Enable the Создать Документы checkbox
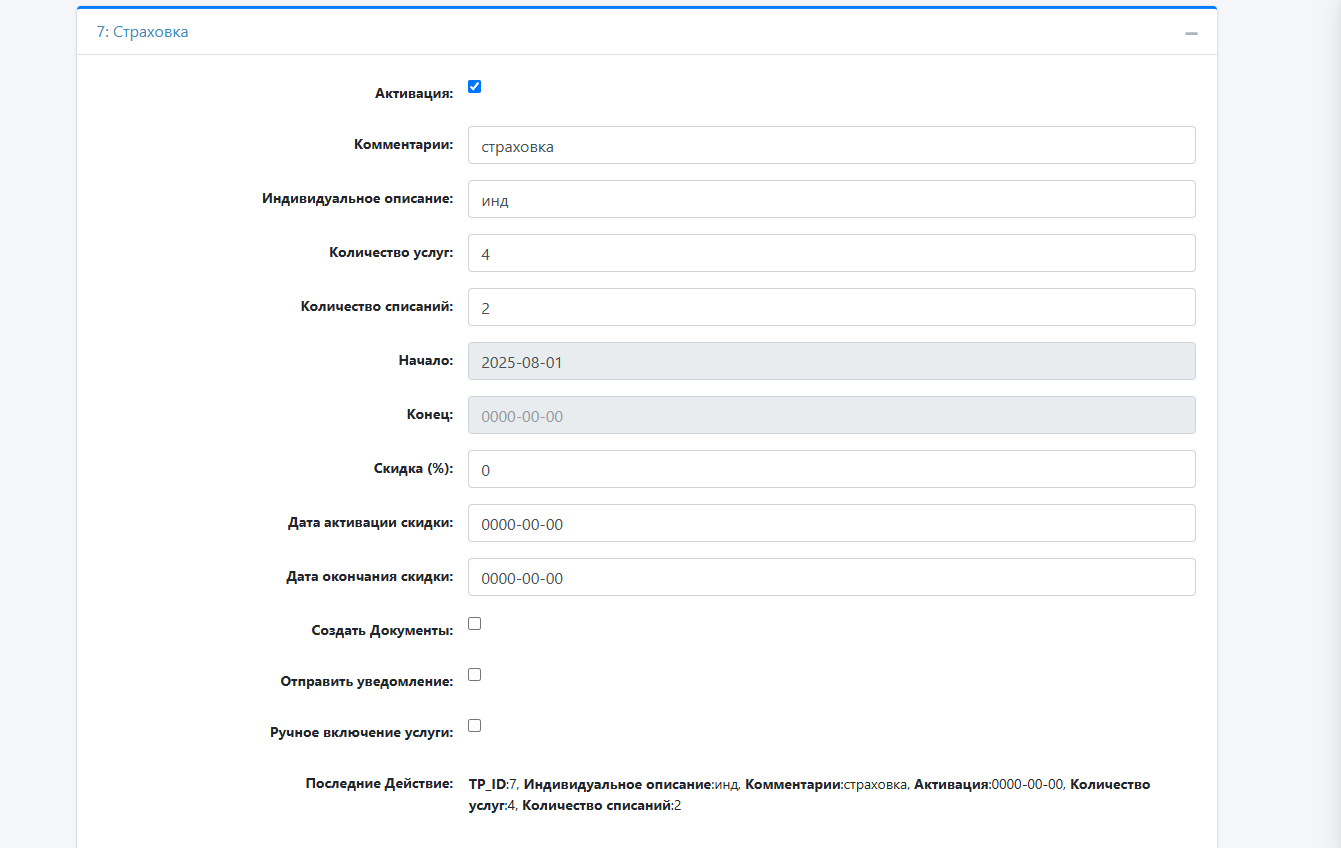 (475, 623)
